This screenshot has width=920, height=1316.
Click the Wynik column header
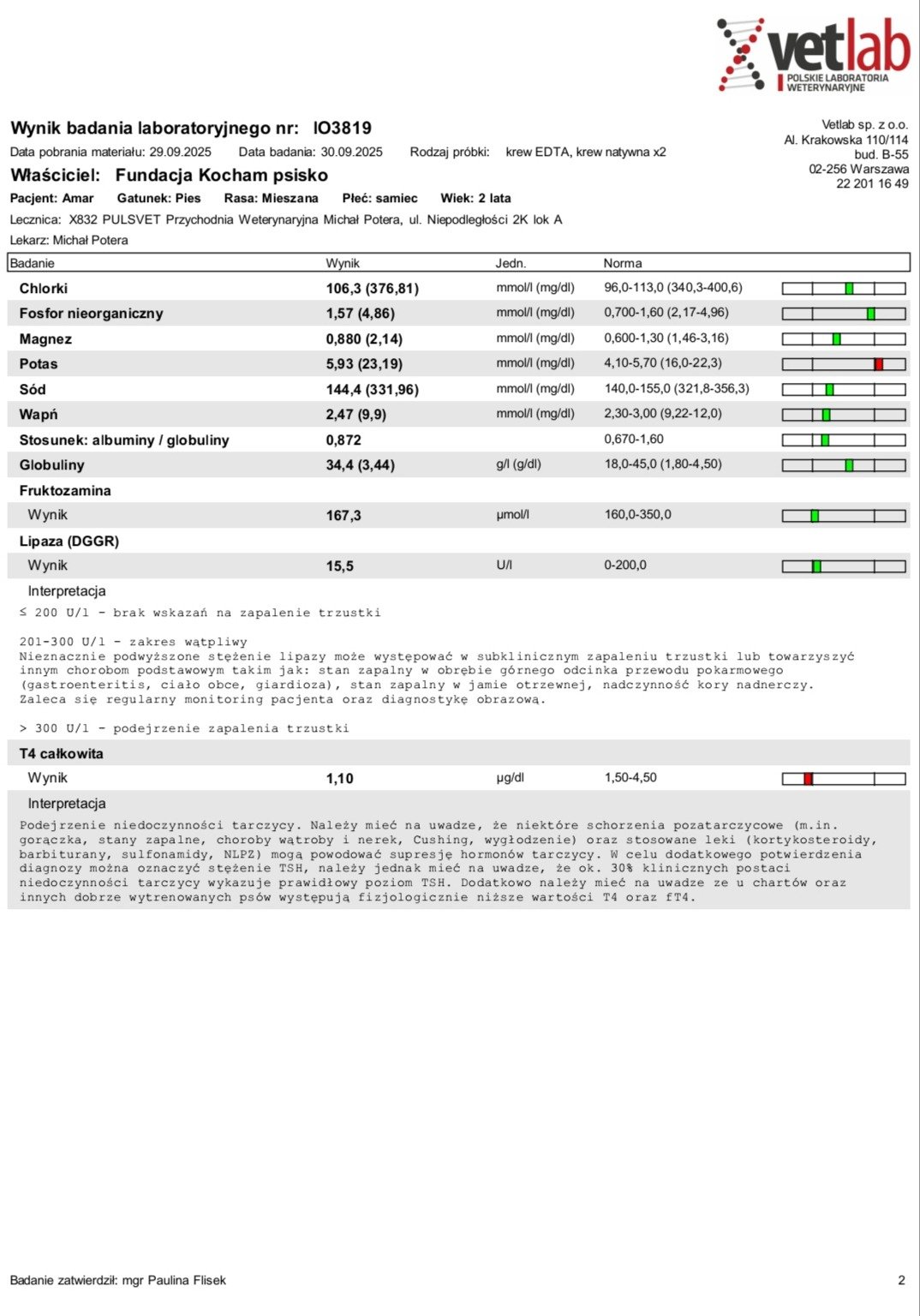(x=343, y=263)
